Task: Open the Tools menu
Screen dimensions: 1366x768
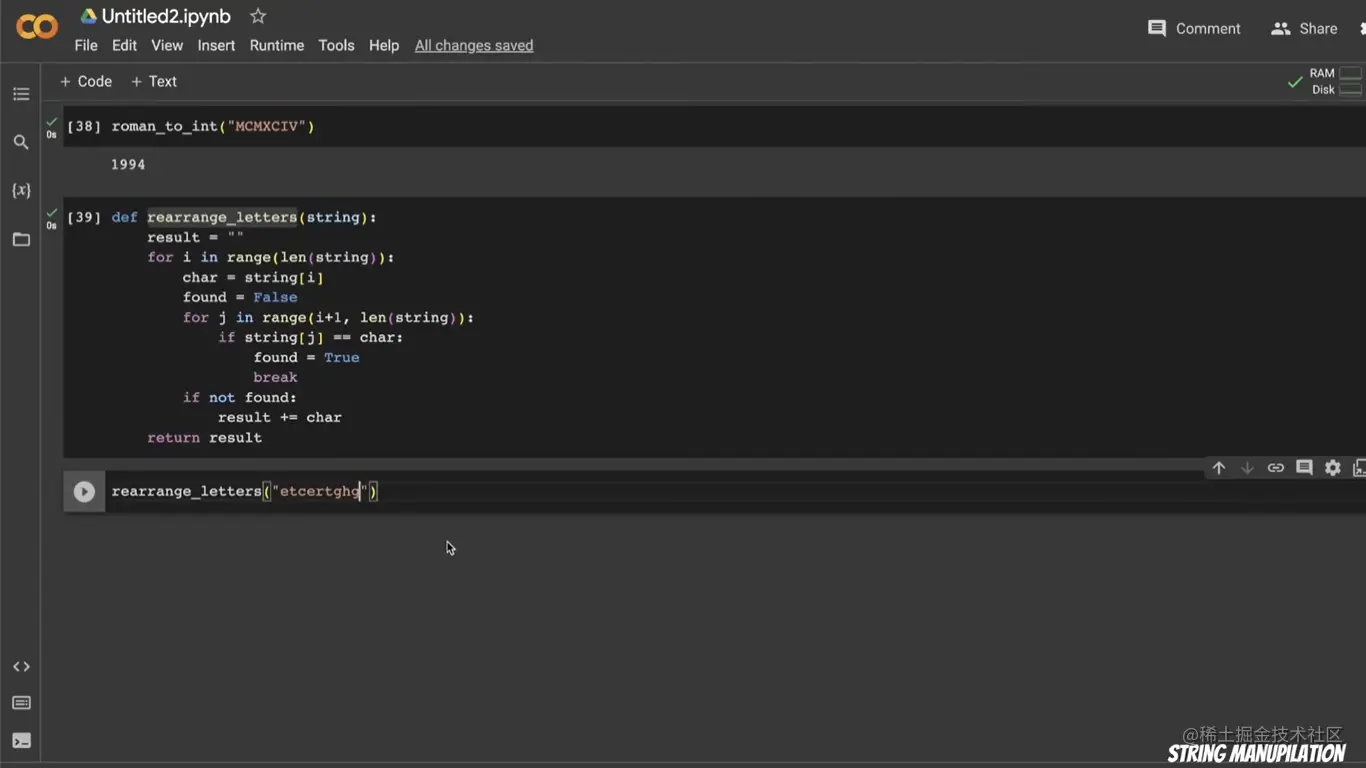Action: (x=336, y=45)
